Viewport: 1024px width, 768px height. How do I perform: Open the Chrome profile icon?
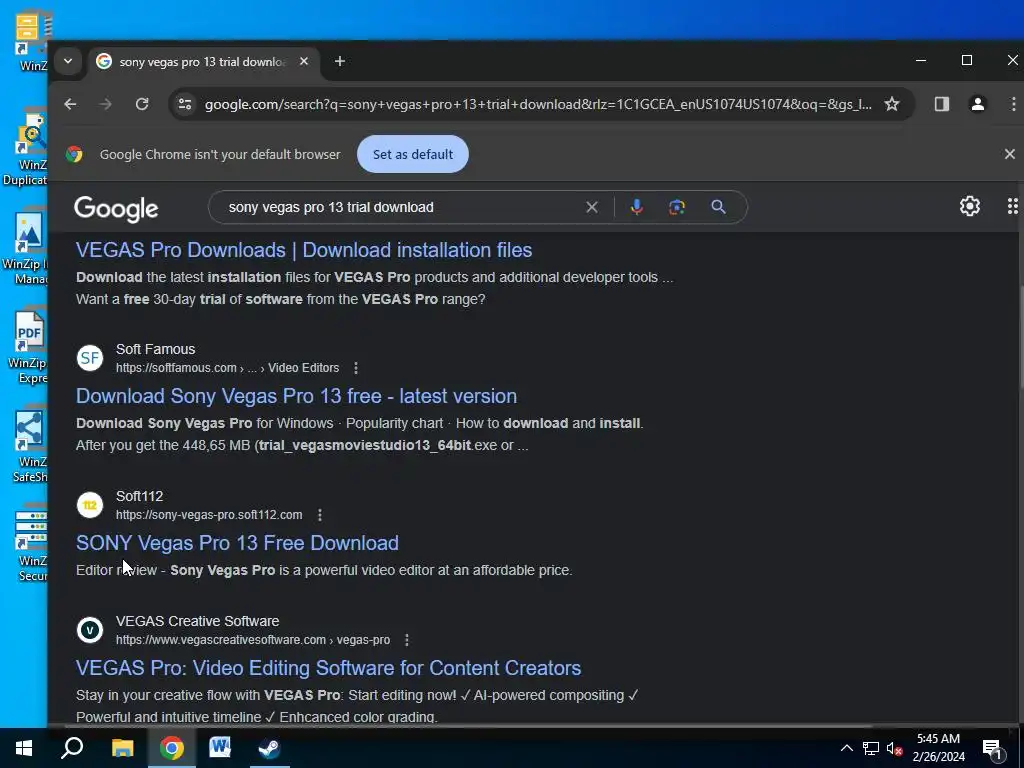[977, 104]
